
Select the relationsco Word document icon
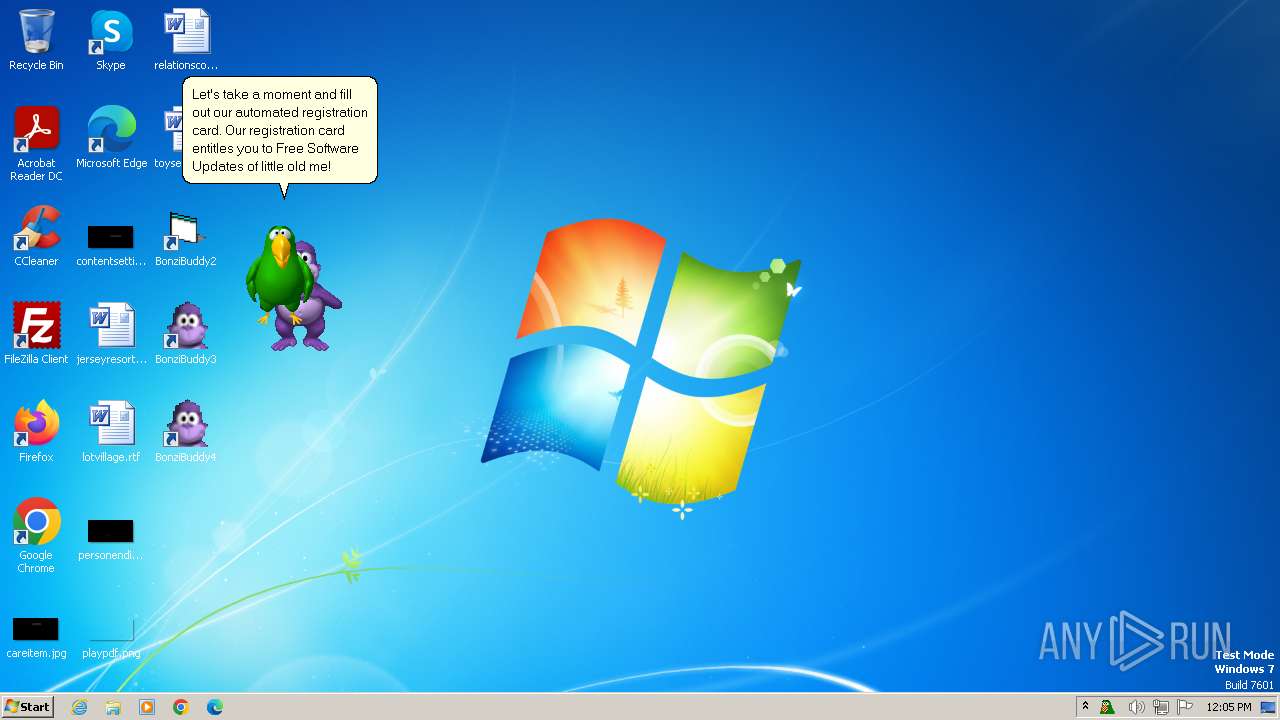click(x=186, y=40)
